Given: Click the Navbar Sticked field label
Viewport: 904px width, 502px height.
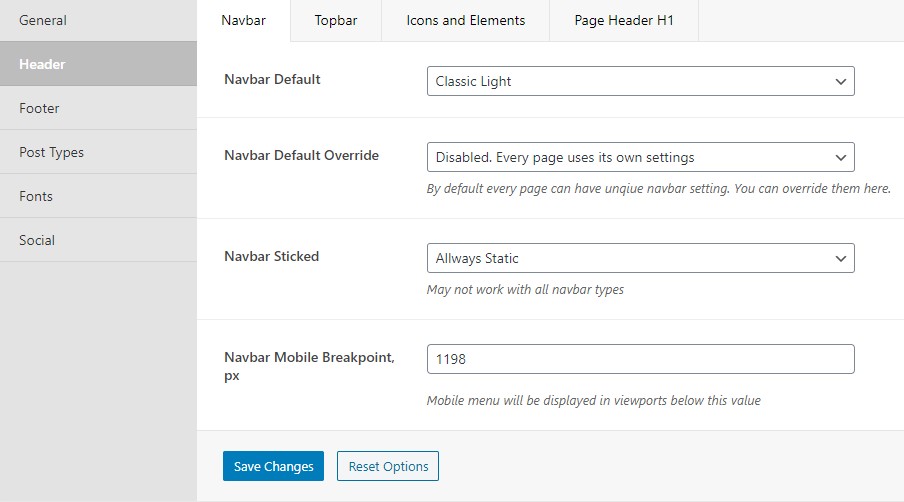Looking at the screenshot, I should (x=272, y=256).
